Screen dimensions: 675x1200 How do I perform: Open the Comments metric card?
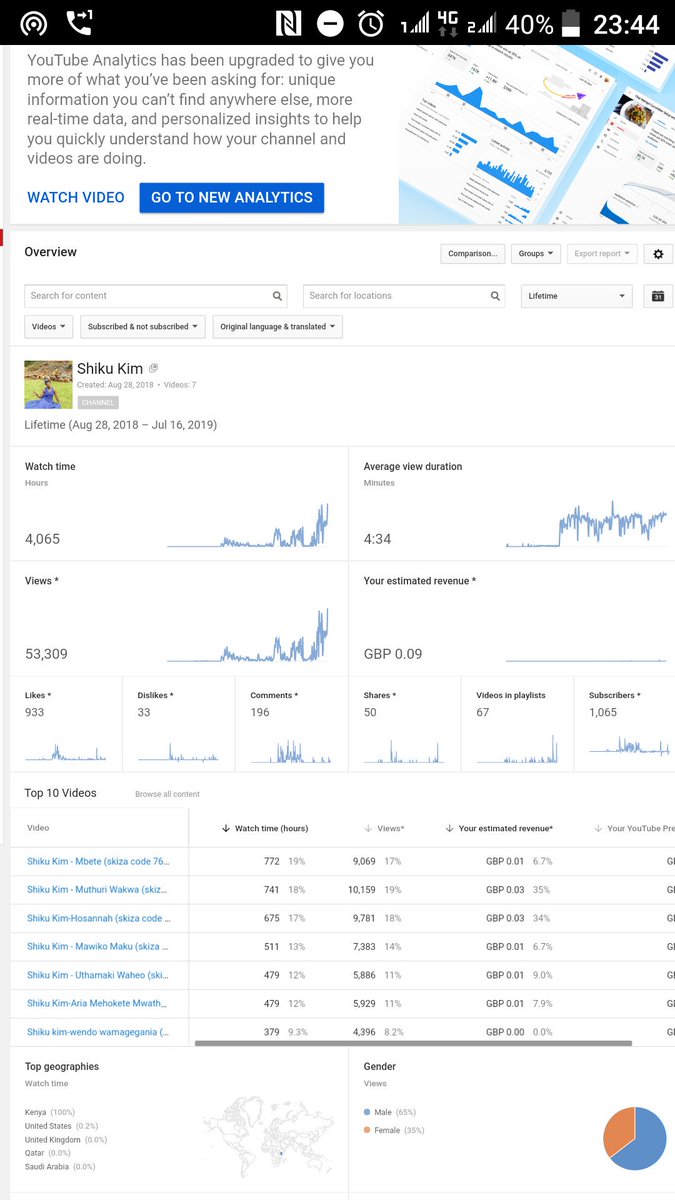[292, 724]
